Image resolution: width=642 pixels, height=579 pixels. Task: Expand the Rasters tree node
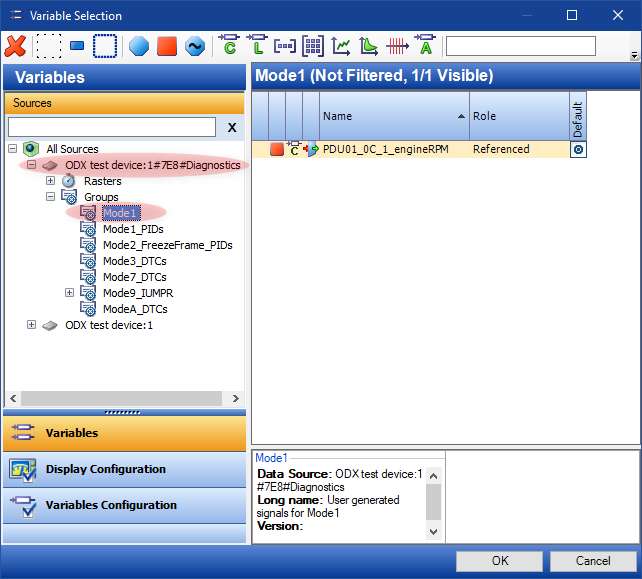click(50, 181)
